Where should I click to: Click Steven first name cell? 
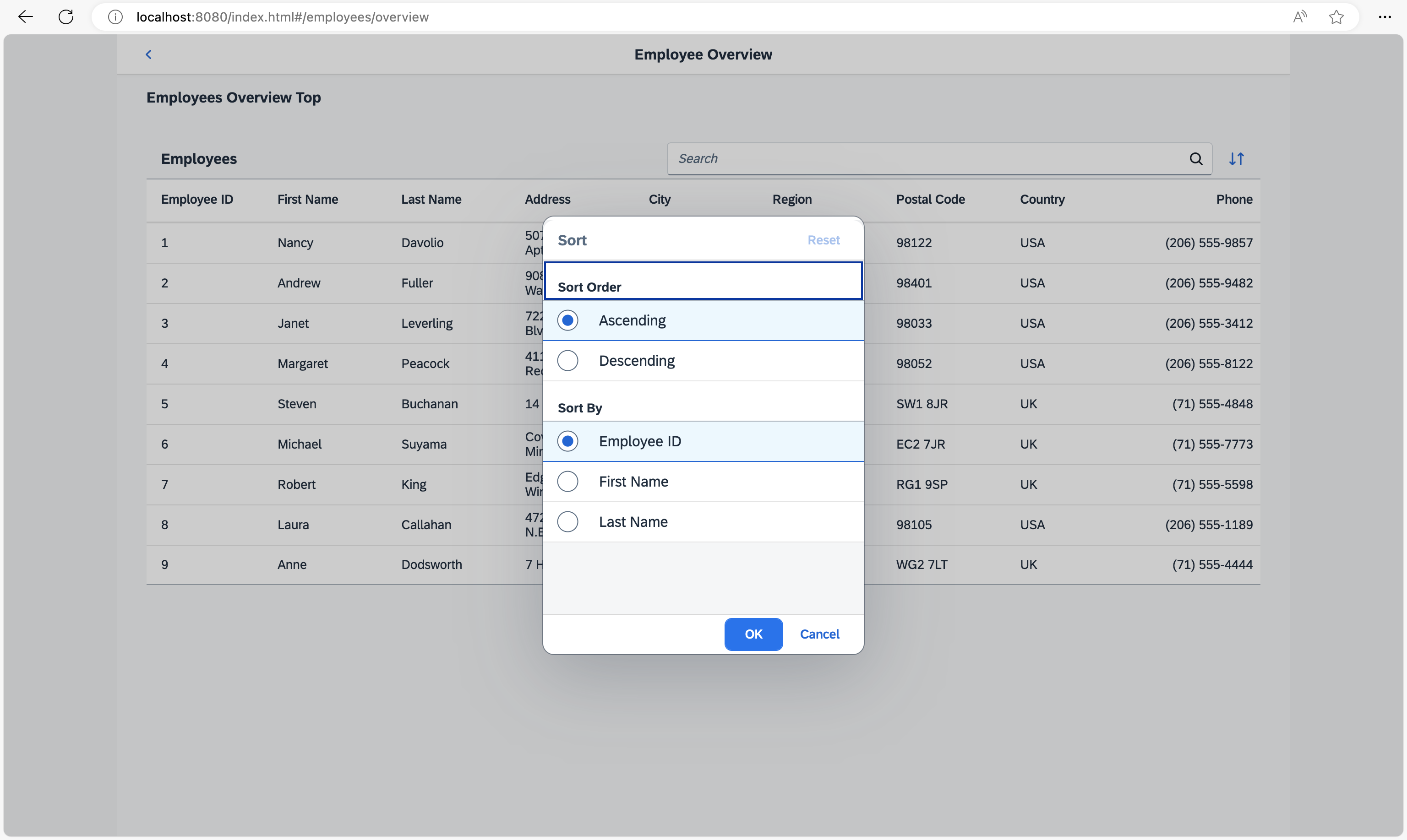[297, 404]
